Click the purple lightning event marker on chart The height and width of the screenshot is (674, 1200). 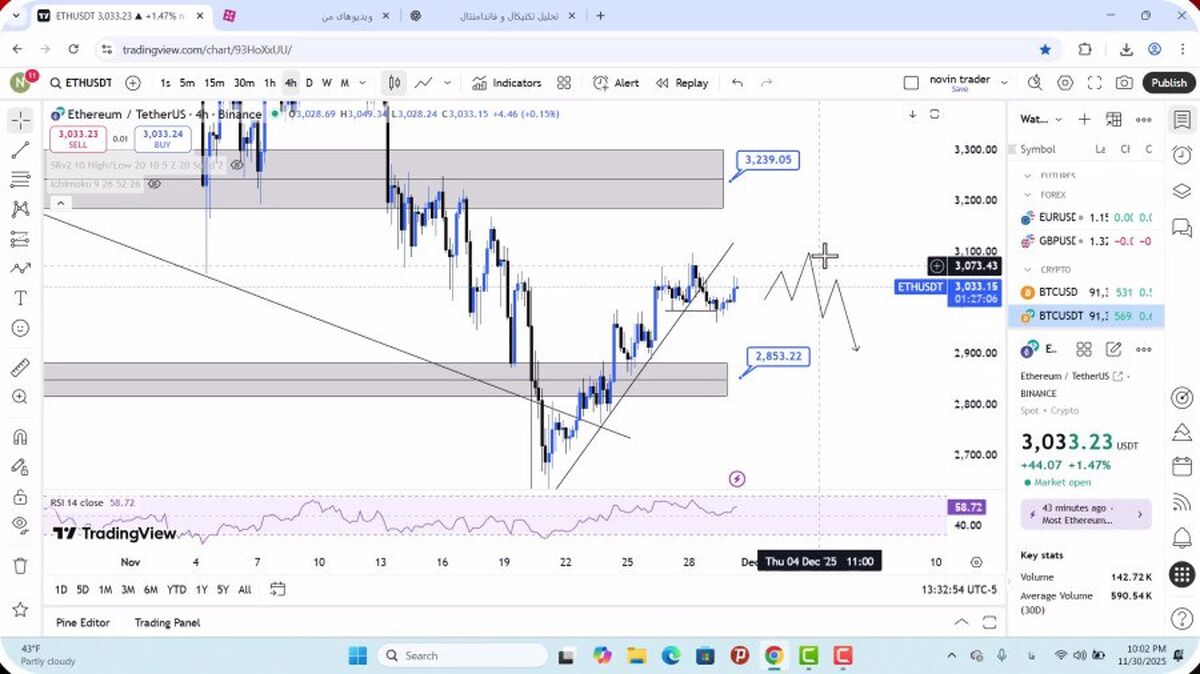tap(737, 479)
